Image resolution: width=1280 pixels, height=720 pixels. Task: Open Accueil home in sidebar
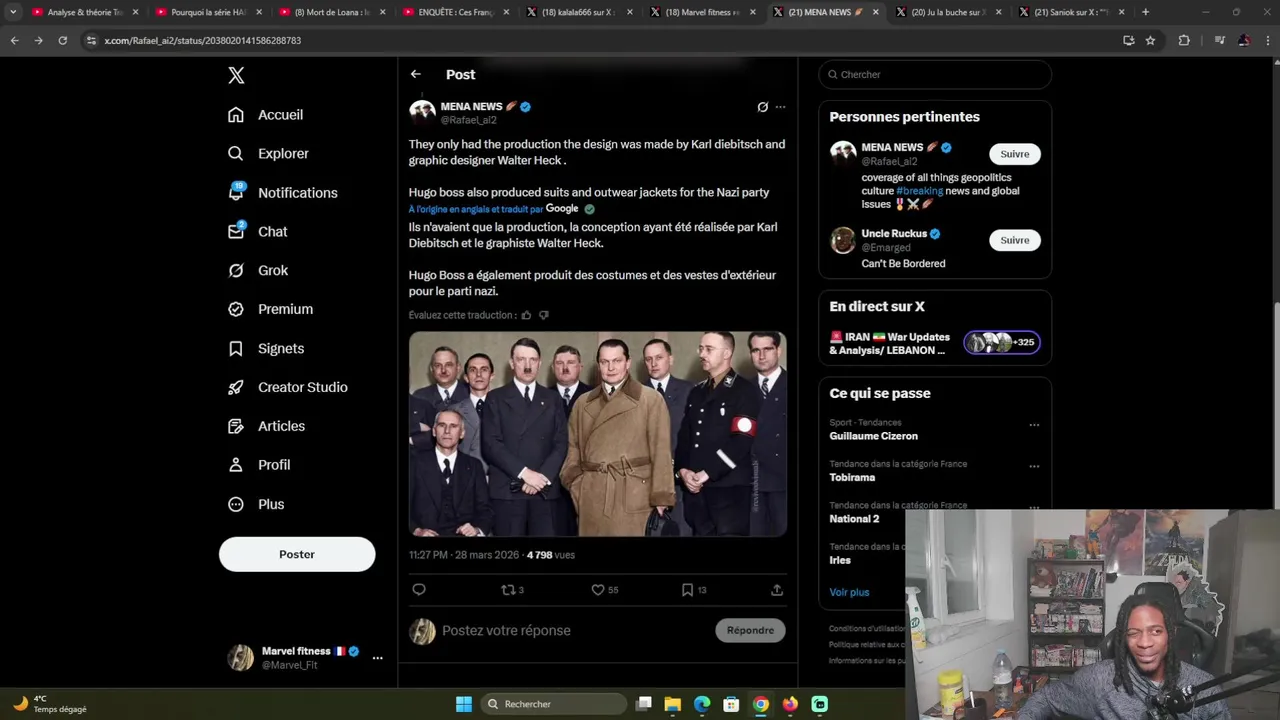pyautogui.click(x=265, y=115)
